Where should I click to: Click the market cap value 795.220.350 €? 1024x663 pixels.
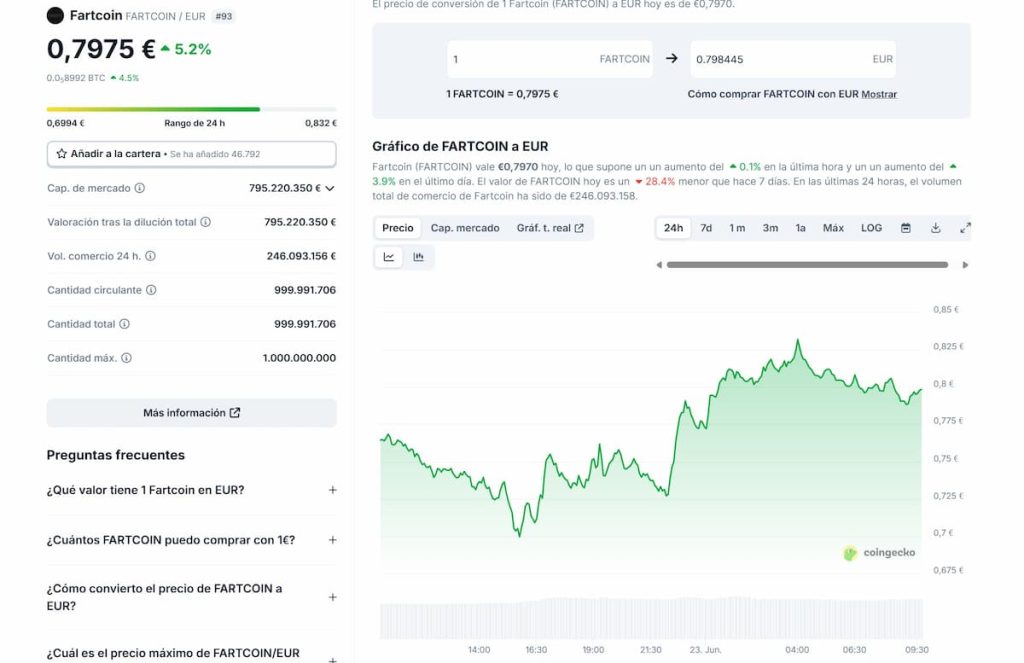click(285, 188)
